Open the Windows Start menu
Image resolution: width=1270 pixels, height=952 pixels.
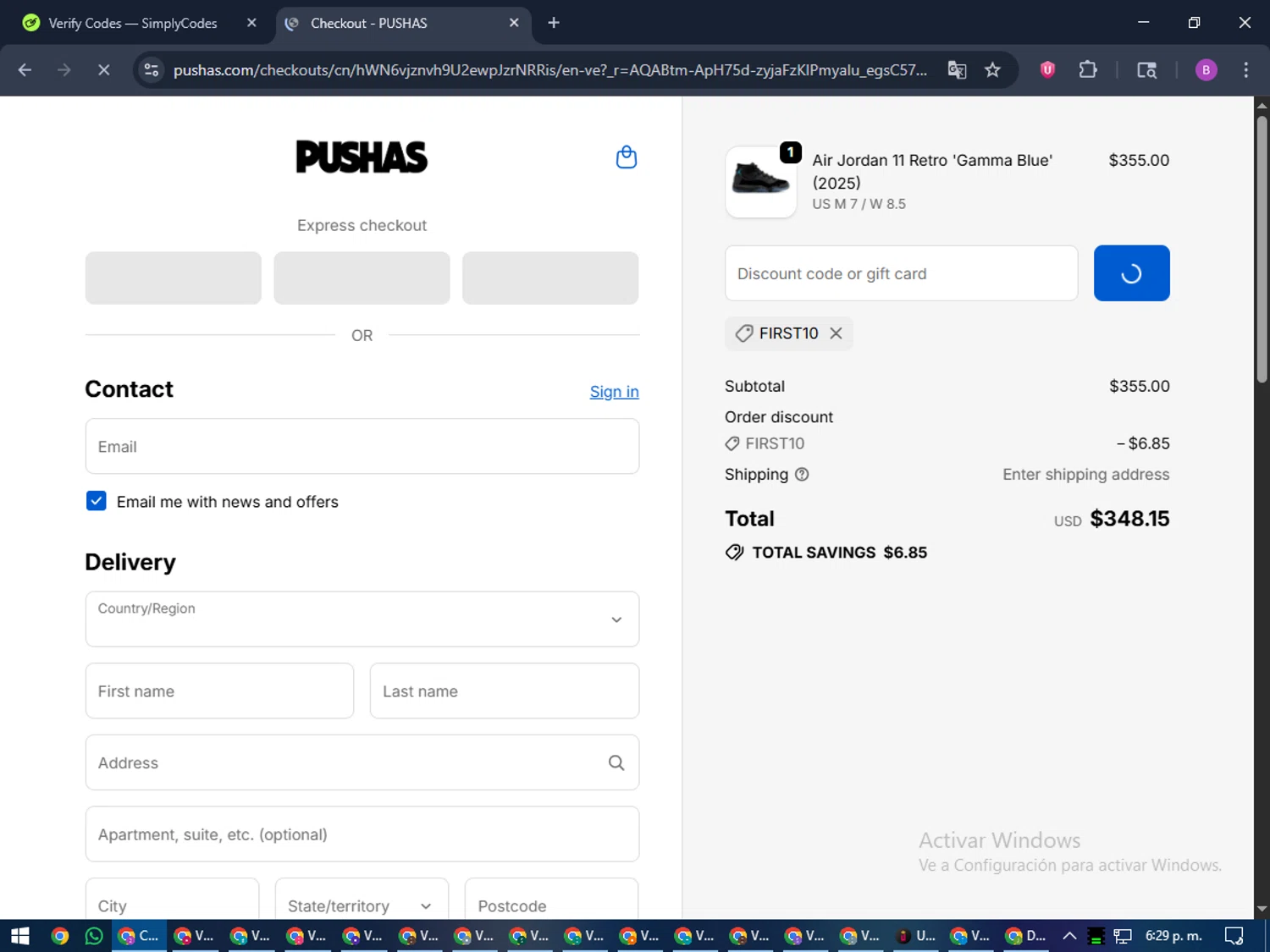(19, 936)
